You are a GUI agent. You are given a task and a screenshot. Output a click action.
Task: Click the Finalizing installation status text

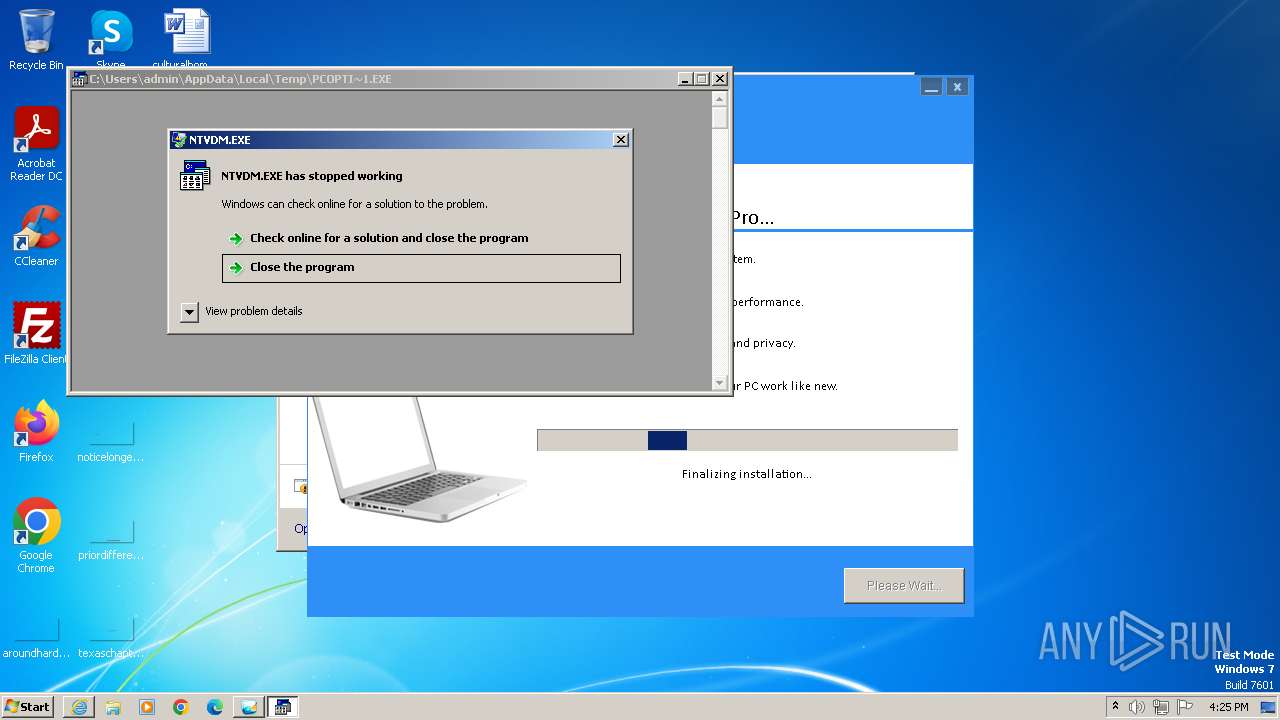747,474
